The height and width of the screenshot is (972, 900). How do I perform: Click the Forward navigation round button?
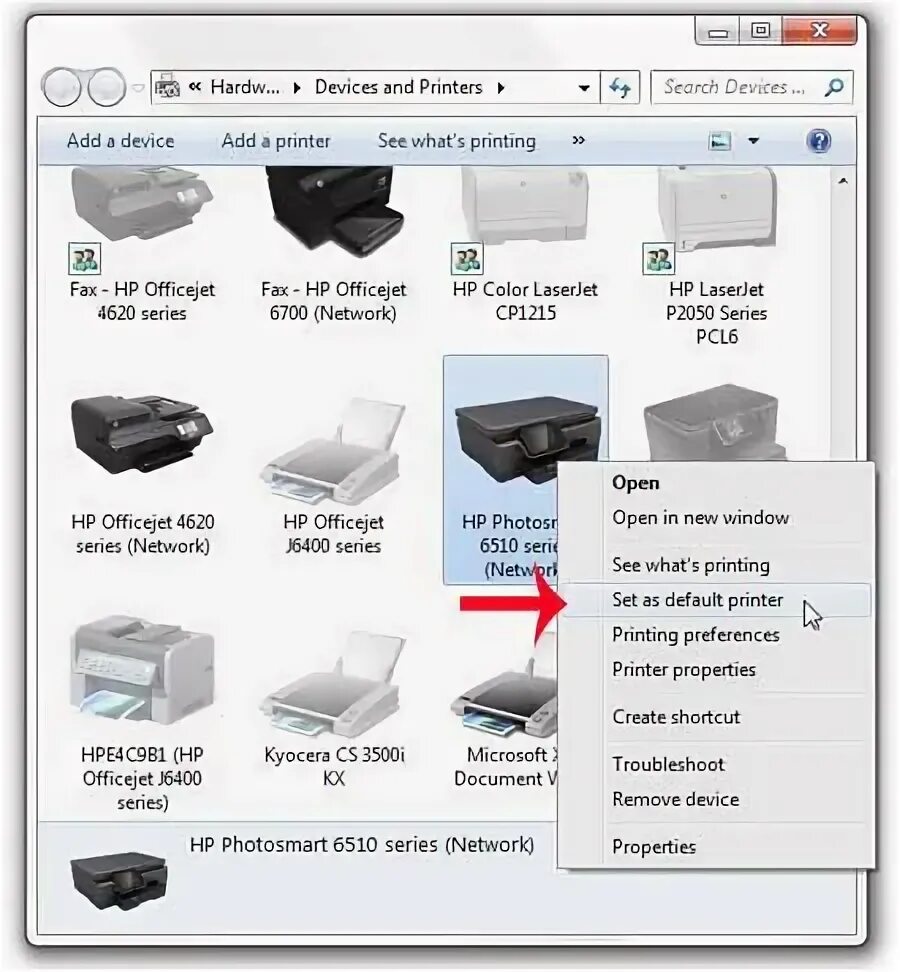(x=107, y=87)
